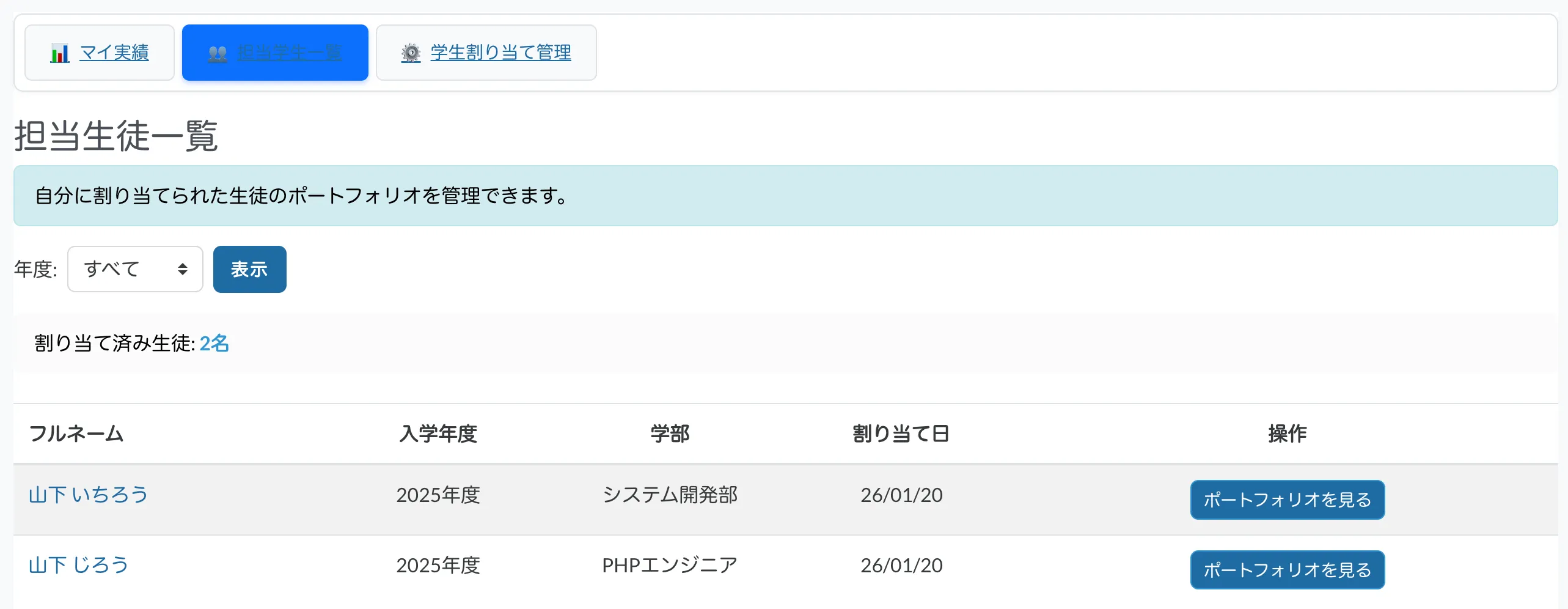Click the up-down arrows in the 年度 selector
Screen dimensions: 1568x609
[182, 269]
